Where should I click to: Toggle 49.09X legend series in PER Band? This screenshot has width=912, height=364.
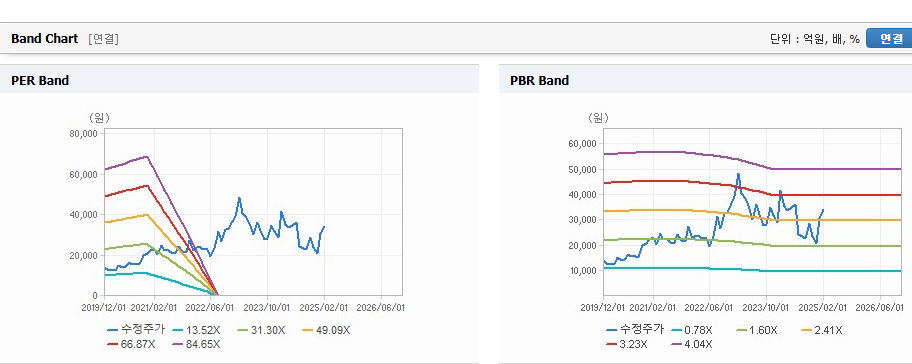[326, 330]
